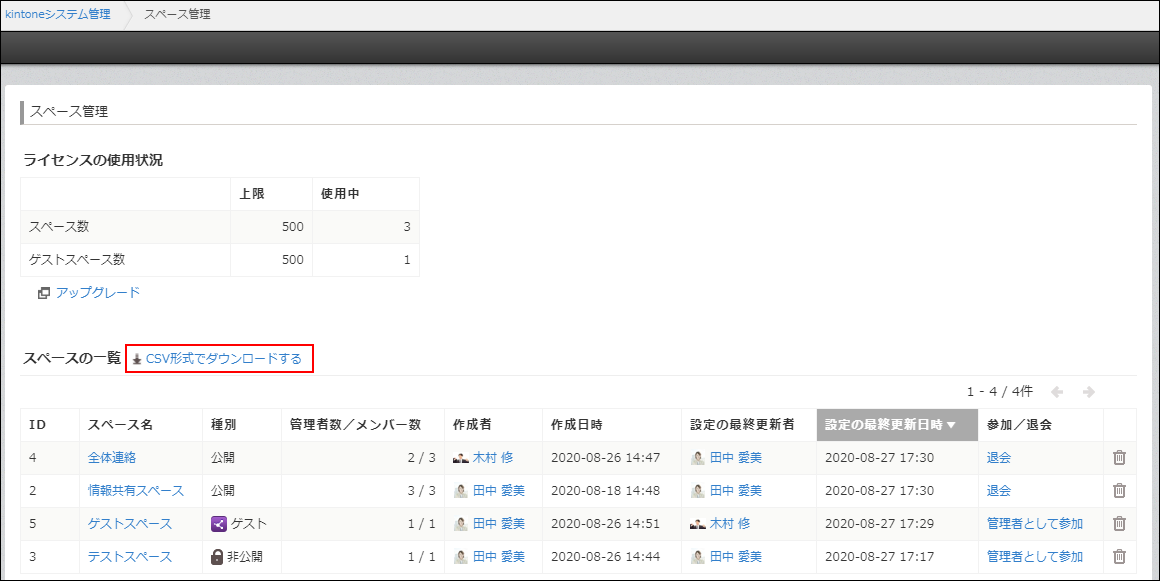Click the previous page arrow in pagination
The height and width of the screenshot is (581, 1160).
[x=1058, y=391]
